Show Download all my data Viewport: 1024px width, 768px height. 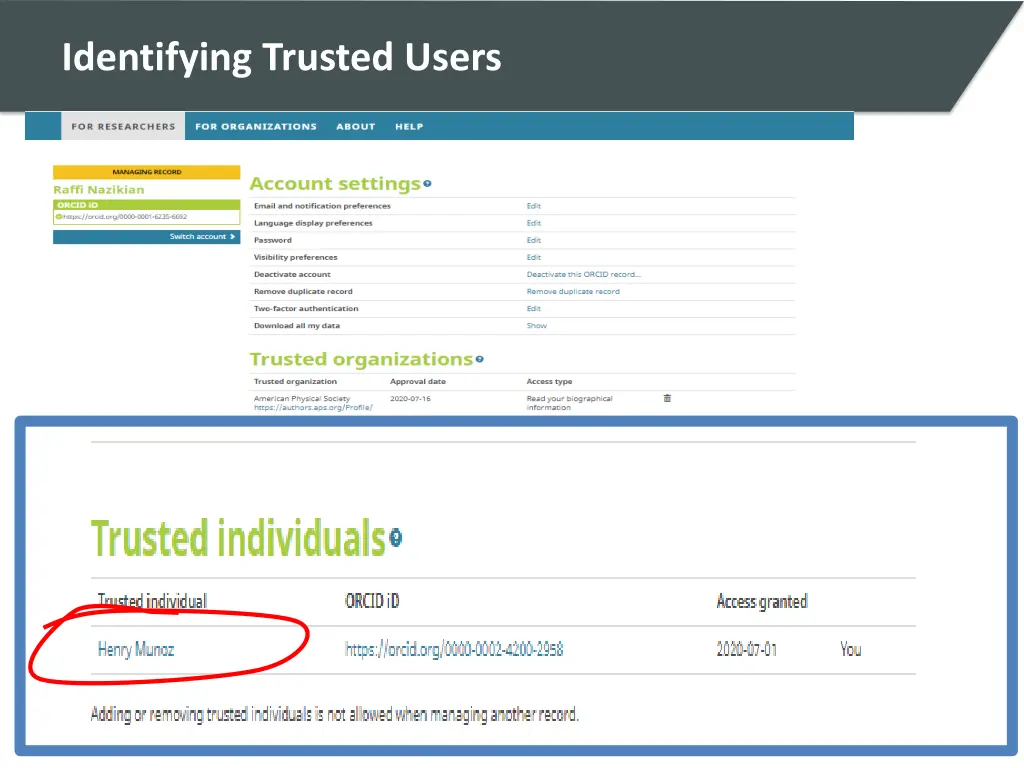(x=537, y=325)
